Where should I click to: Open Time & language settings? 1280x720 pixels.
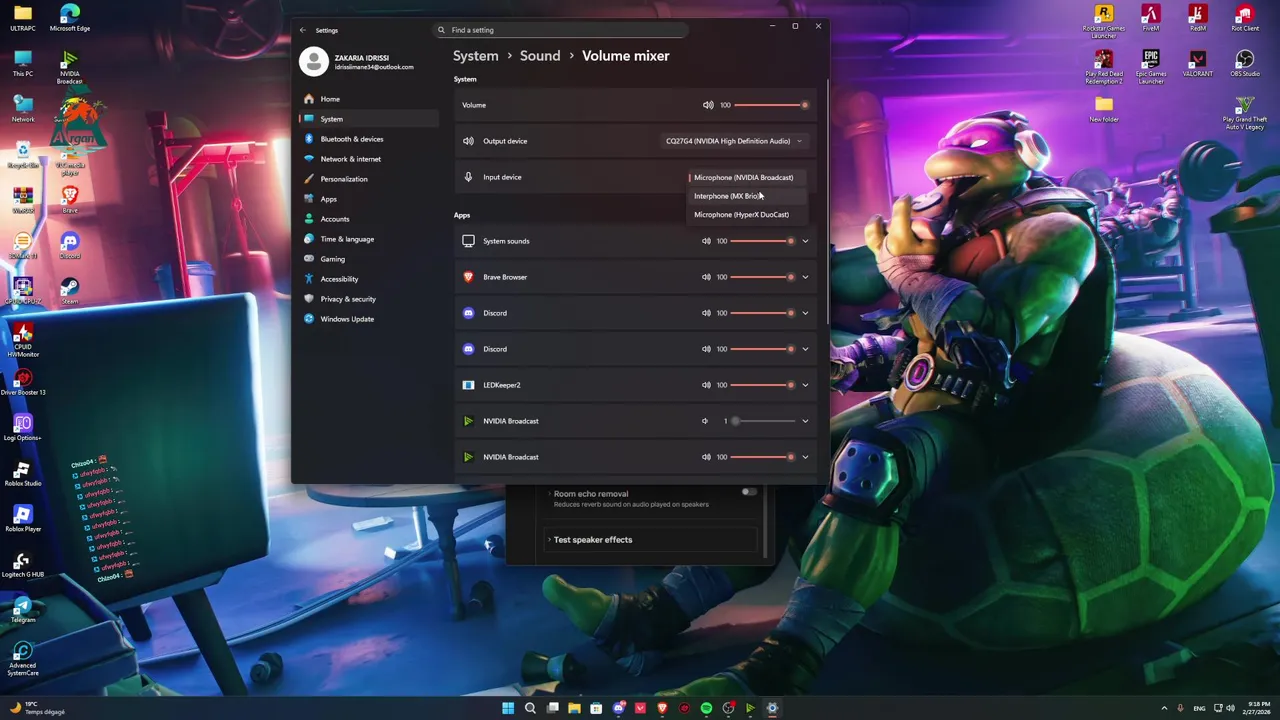[x=368, y=239]
